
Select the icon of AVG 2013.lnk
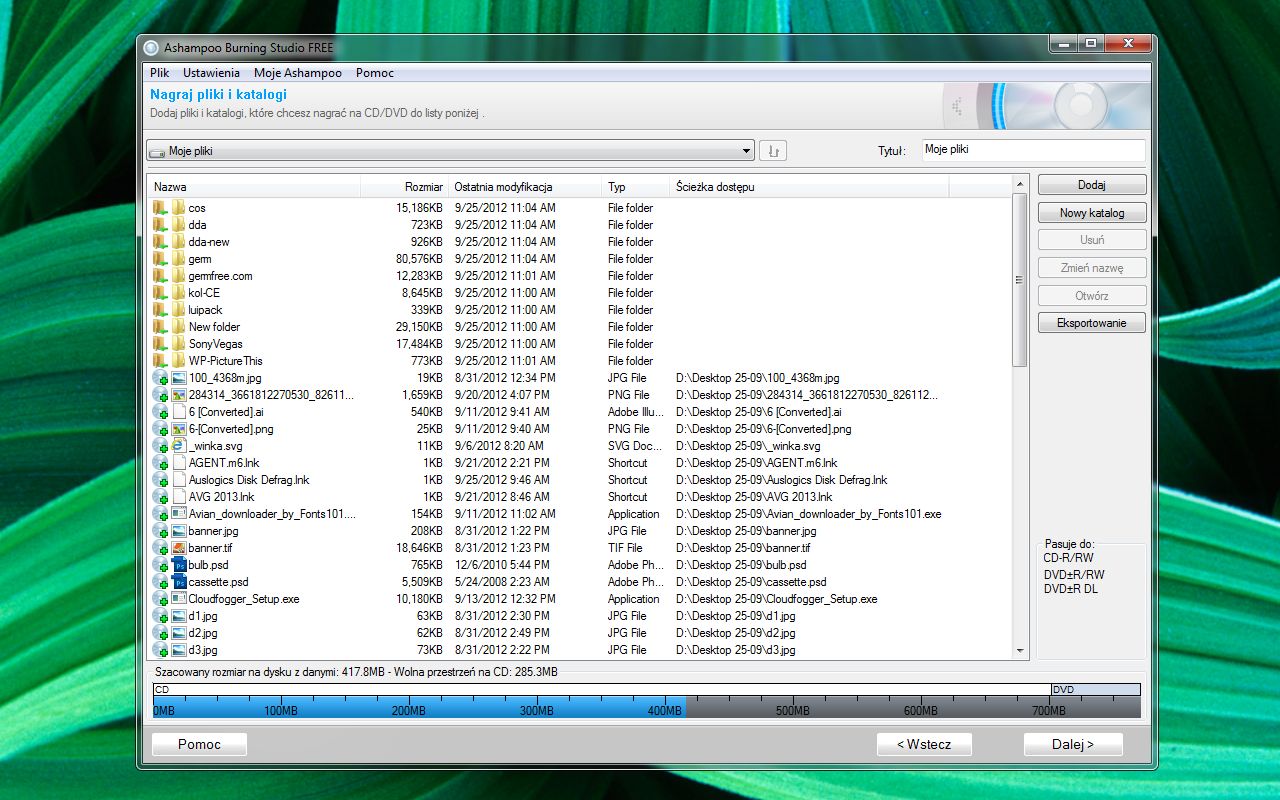pyautogui.click(x=179, y=497)
